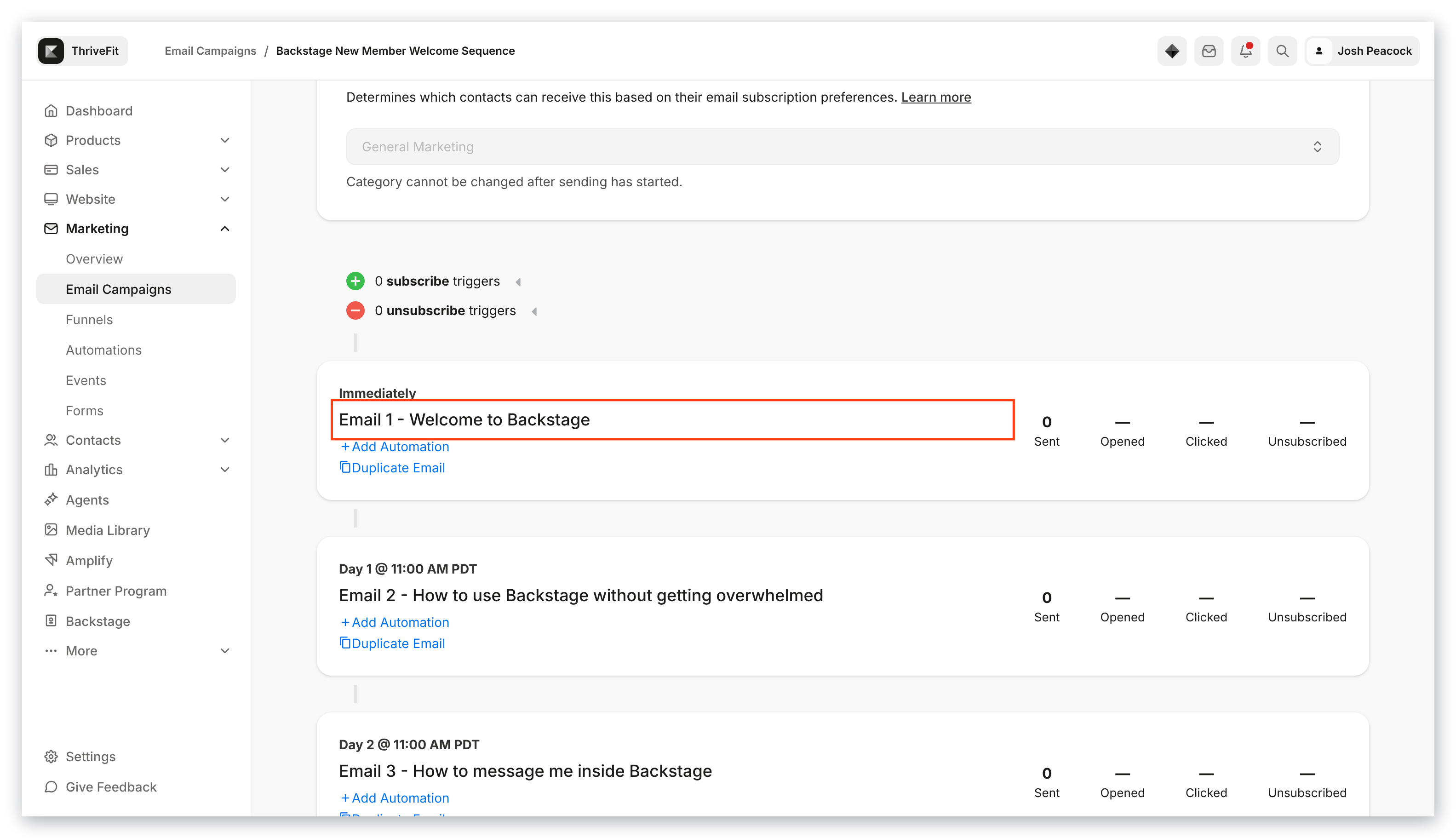The width and height of the screenshot is (1456, 838).
Task: Click the Media Library image icon
Action: [51, 529]
